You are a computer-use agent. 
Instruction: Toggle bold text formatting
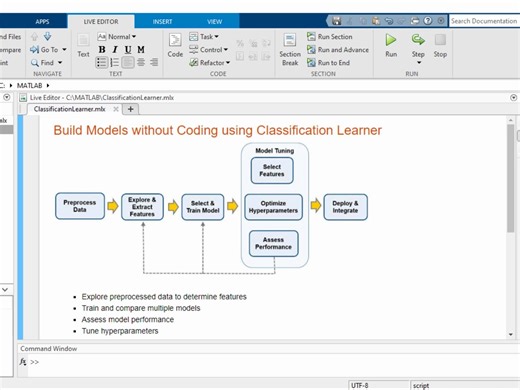point(102,50)
